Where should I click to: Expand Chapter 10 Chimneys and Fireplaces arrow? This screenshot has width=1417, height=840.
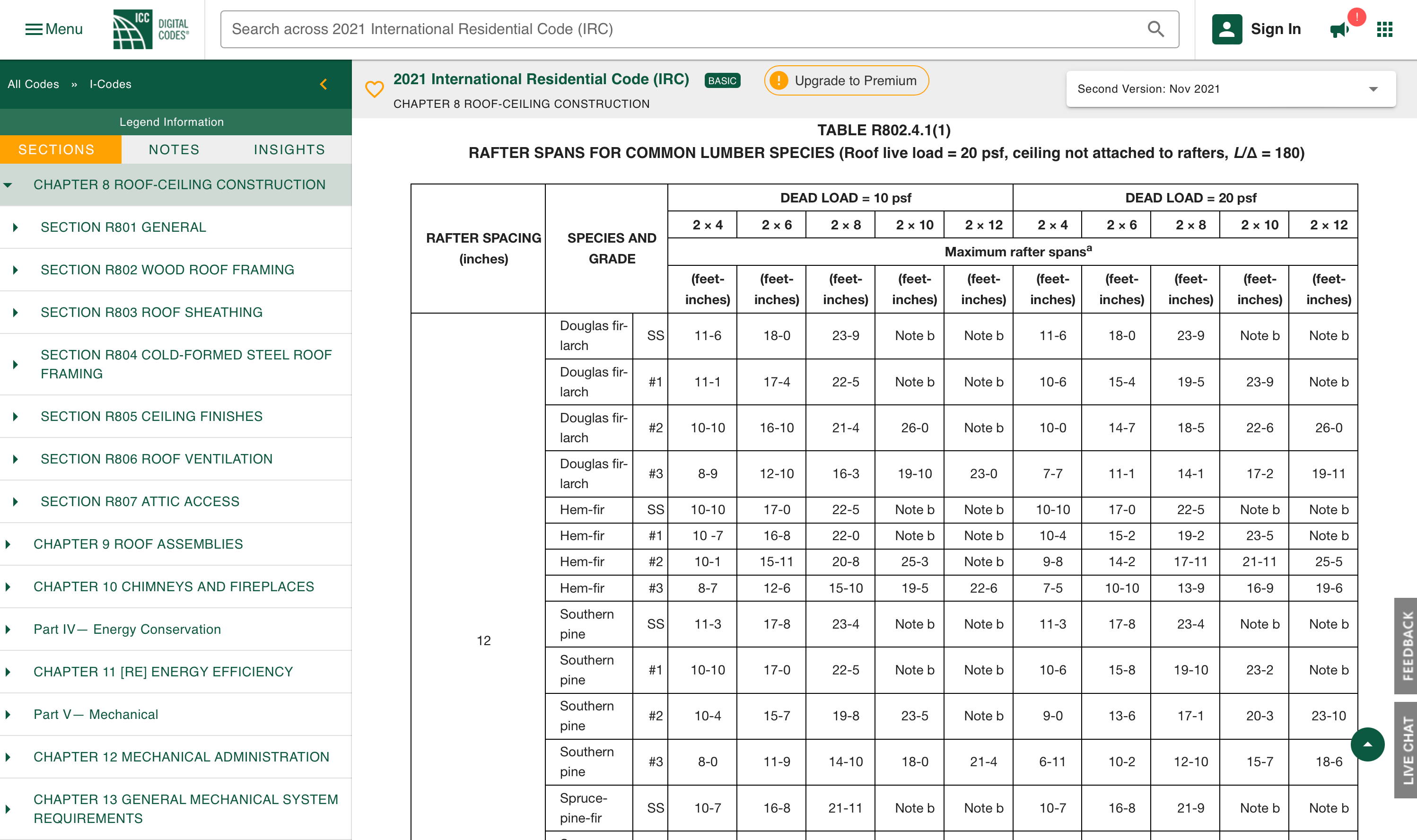(8, 587)
